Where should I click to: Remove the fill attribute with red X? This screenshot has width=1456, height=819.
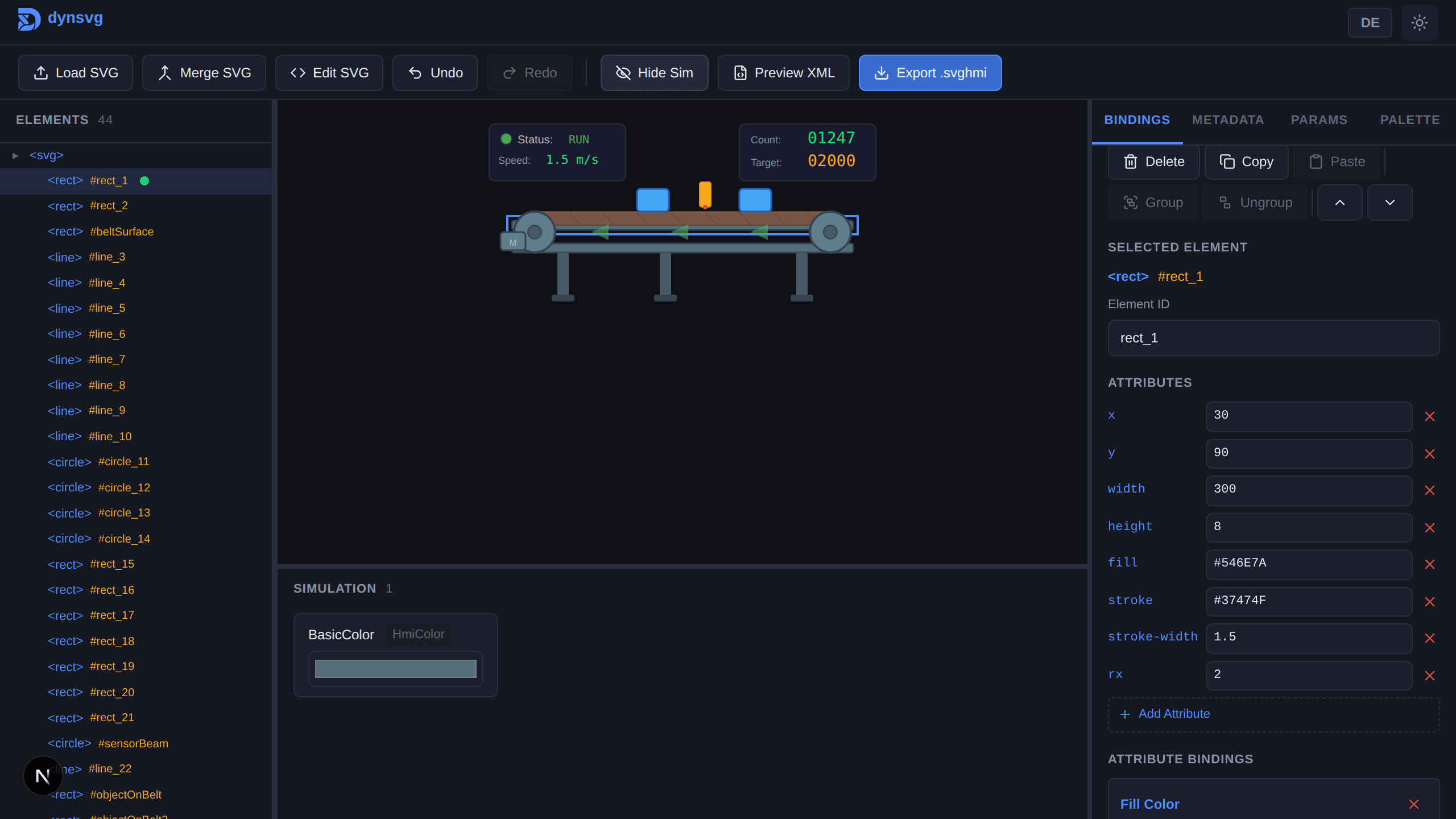(1430, 564)
